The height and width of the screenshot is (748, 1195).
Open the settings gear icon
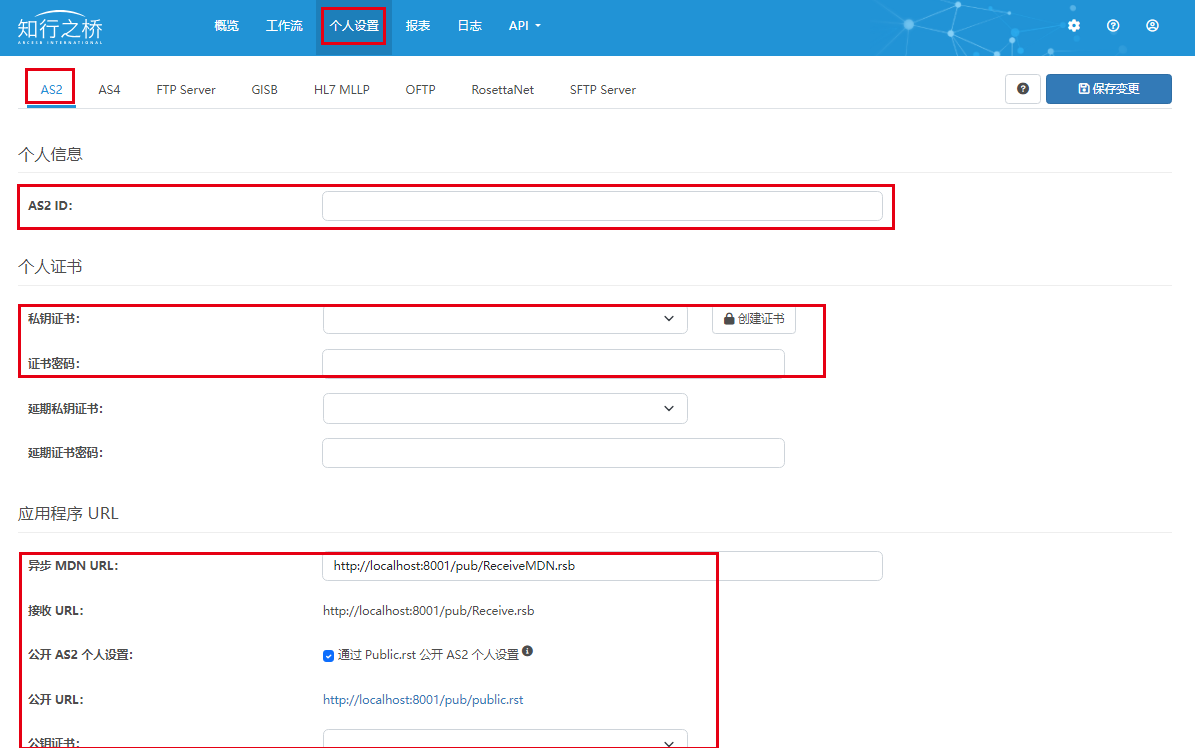pyautogui.click(x=1074, y=26)
